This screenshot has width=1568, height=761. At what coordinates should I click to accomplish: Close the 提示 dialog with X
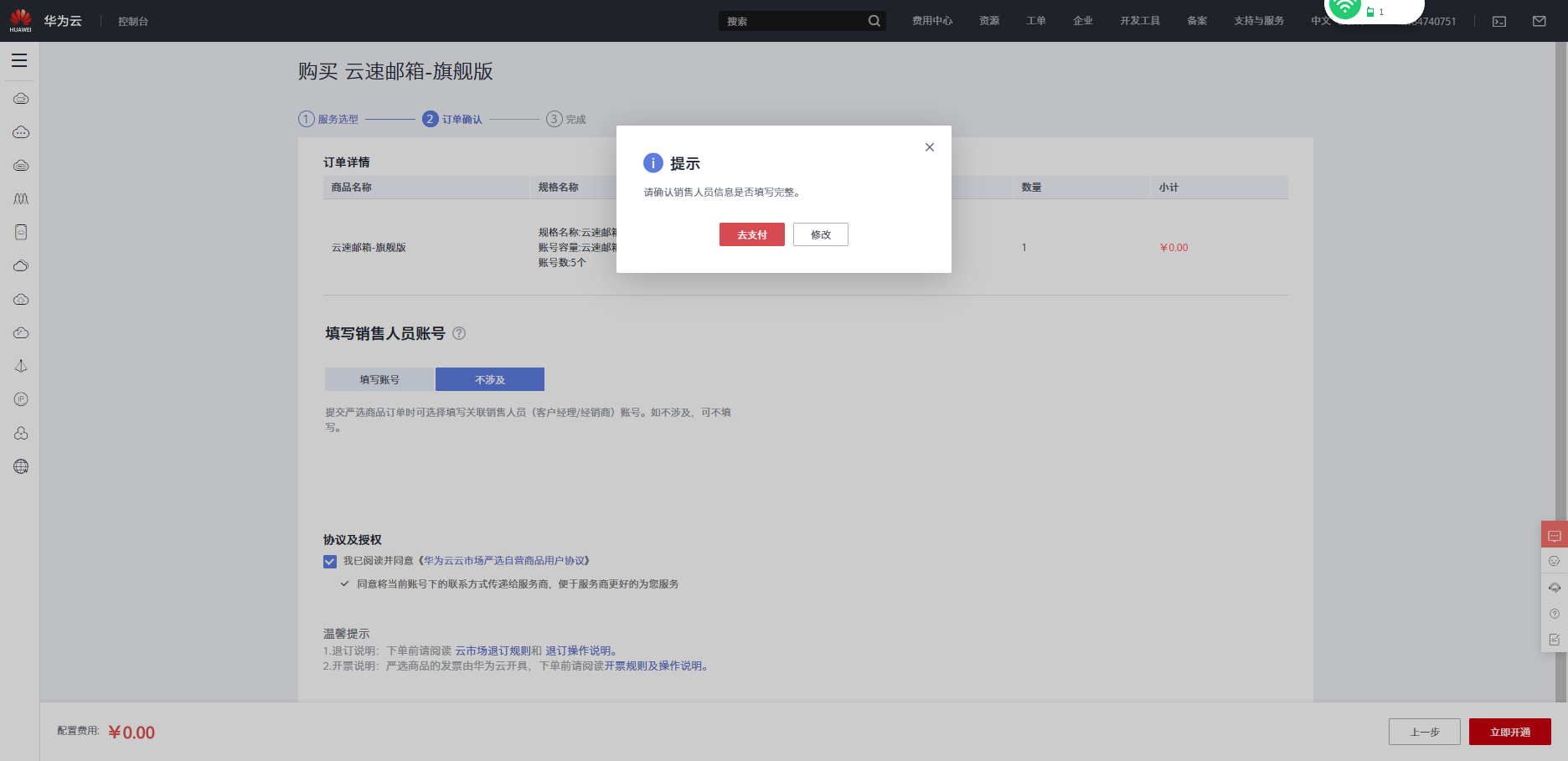930,147
